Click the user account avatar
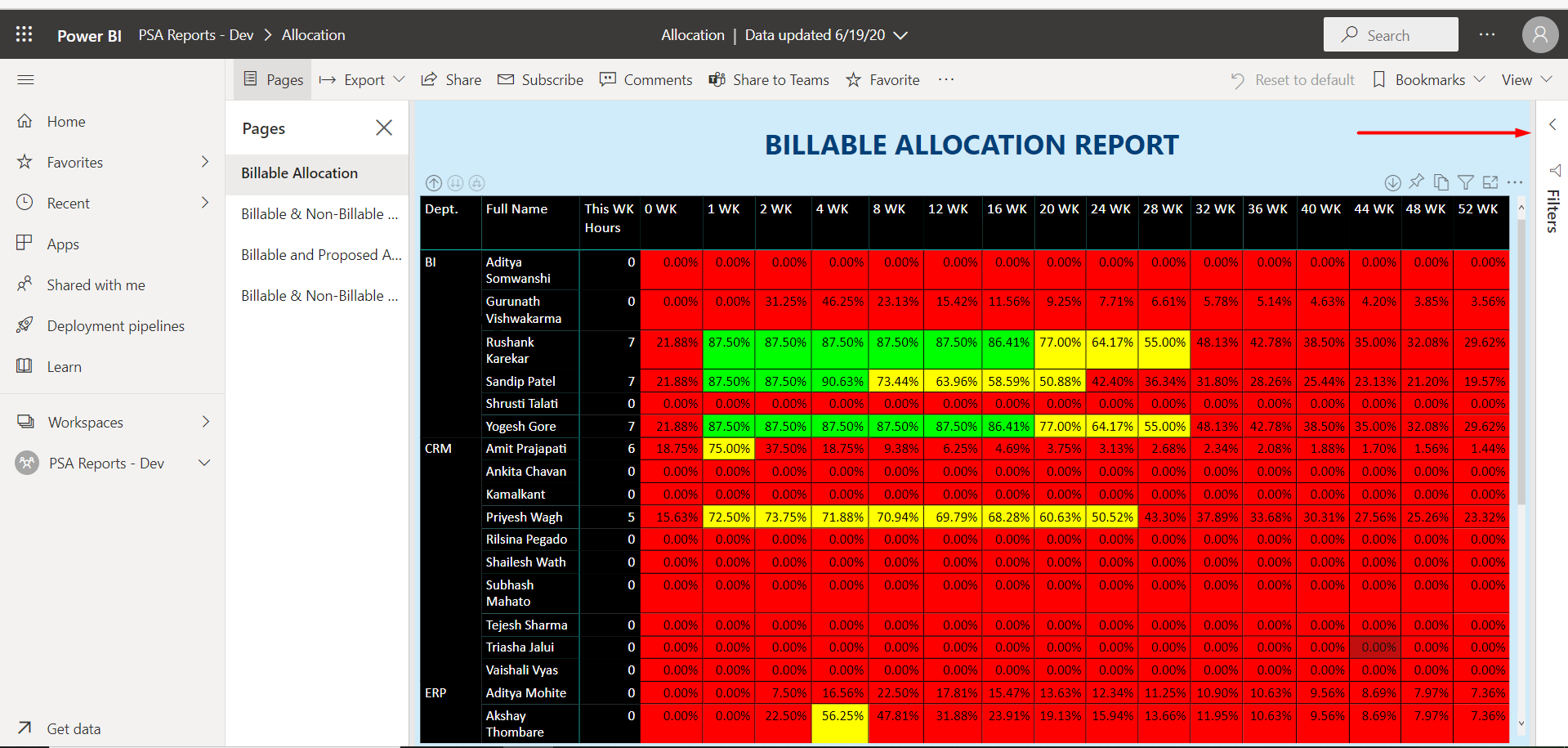Image resolution: width=1568 pixels, height=748 pixels. pos(1539,35)
